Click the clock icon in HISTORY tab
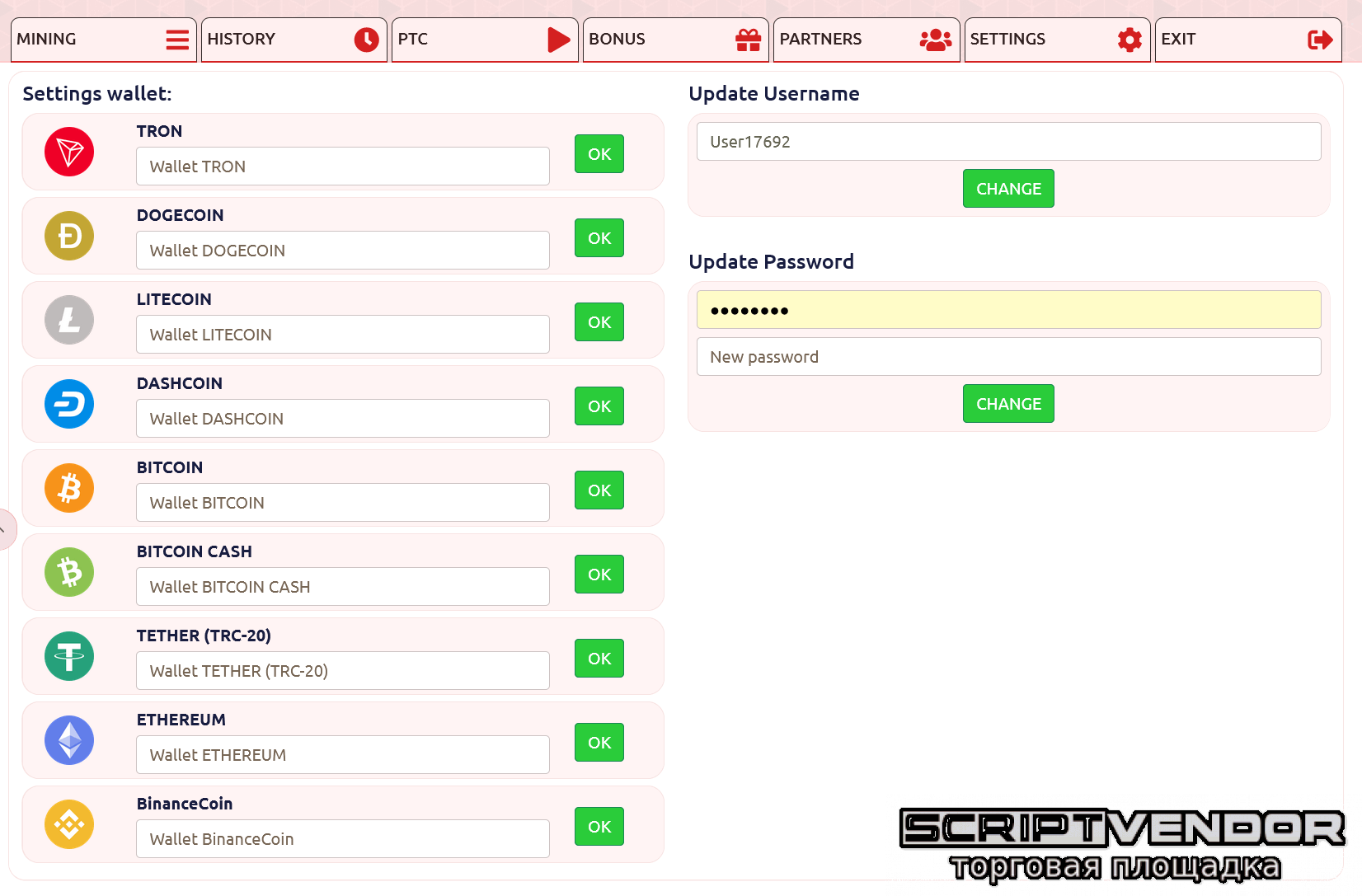Image resolution: width=1362 pixels, height=896 pixels. 367,40
